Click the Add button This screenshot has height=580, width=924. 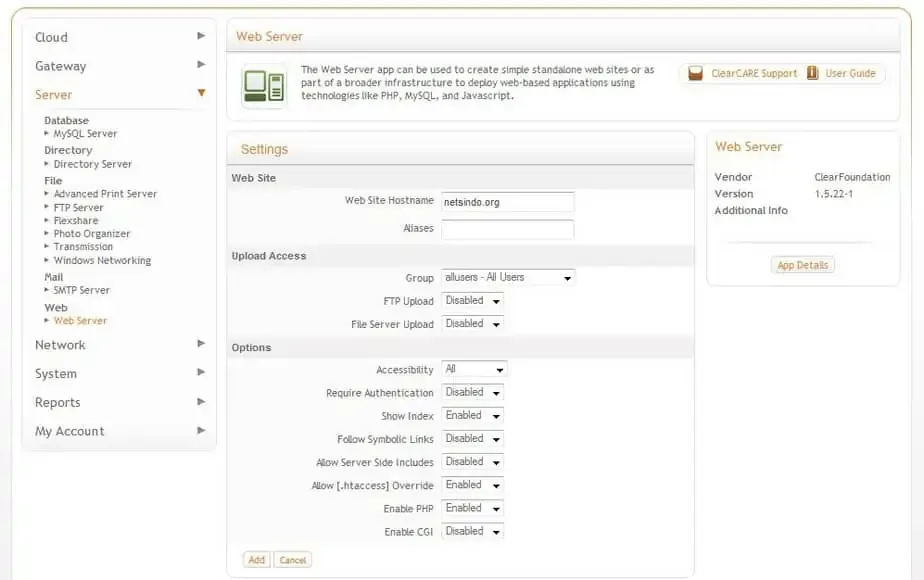coord(257,560)
